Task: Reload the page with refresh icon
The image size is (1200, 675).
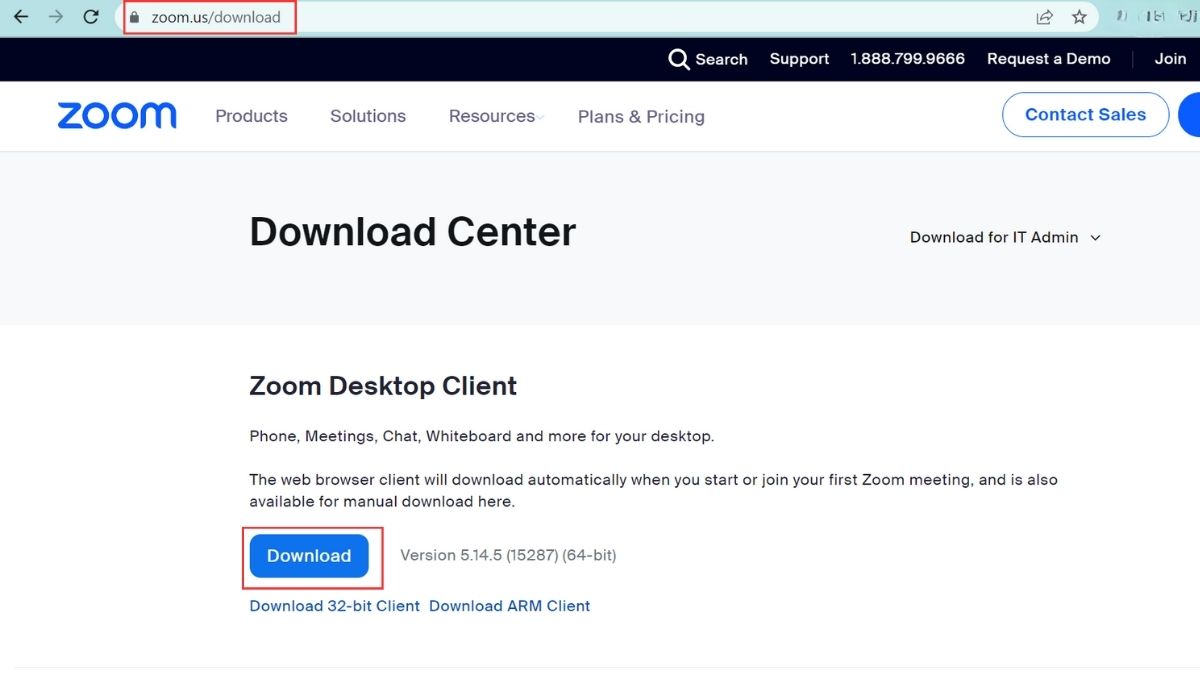Action: point(91,17)
